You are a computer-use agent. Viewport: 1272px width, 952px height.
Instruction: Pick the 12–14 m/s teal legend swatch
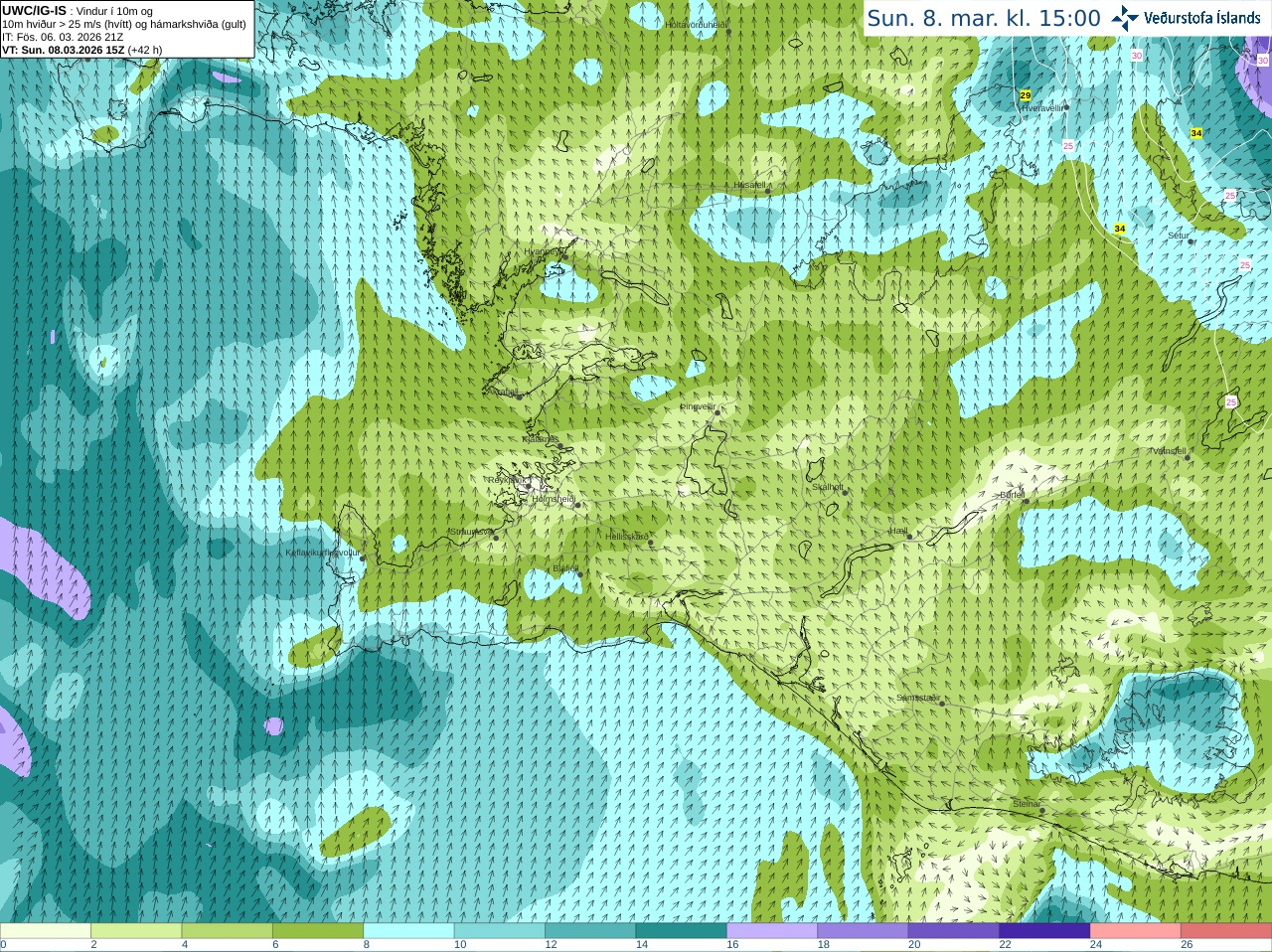[x=590, y=931]
